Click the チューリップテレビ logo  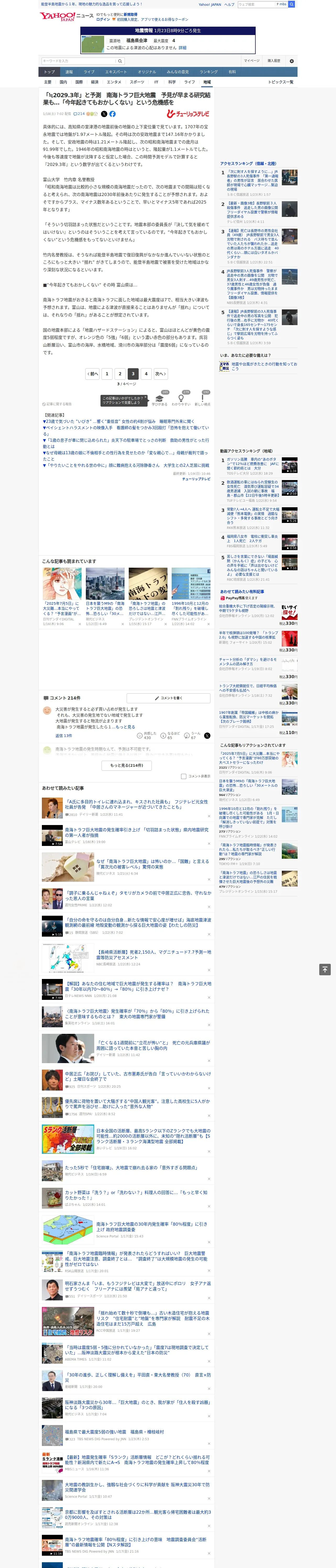pyautogui.click(x=188, y=114)
